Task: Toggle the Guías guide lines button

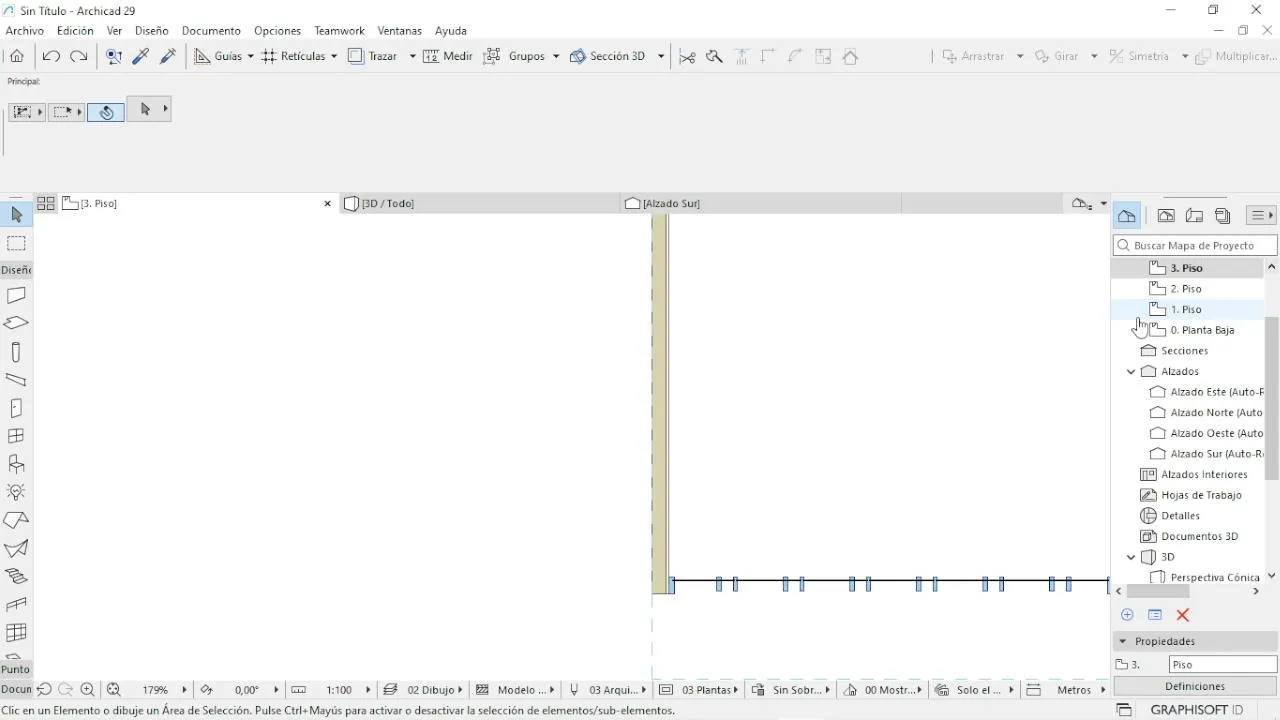Action: pyautogui.click(x=219, y=57)
